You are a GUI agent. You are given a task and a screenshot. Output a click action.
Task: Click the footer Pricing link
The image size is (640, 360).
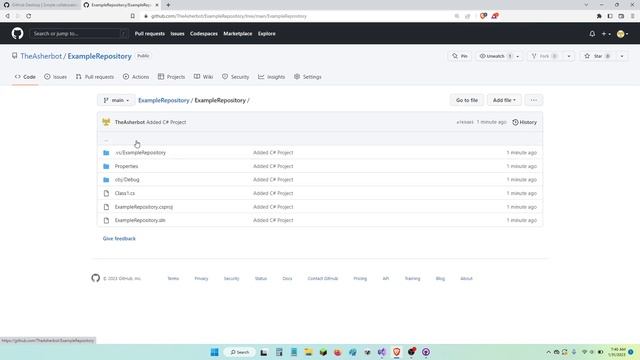[360, 278]
